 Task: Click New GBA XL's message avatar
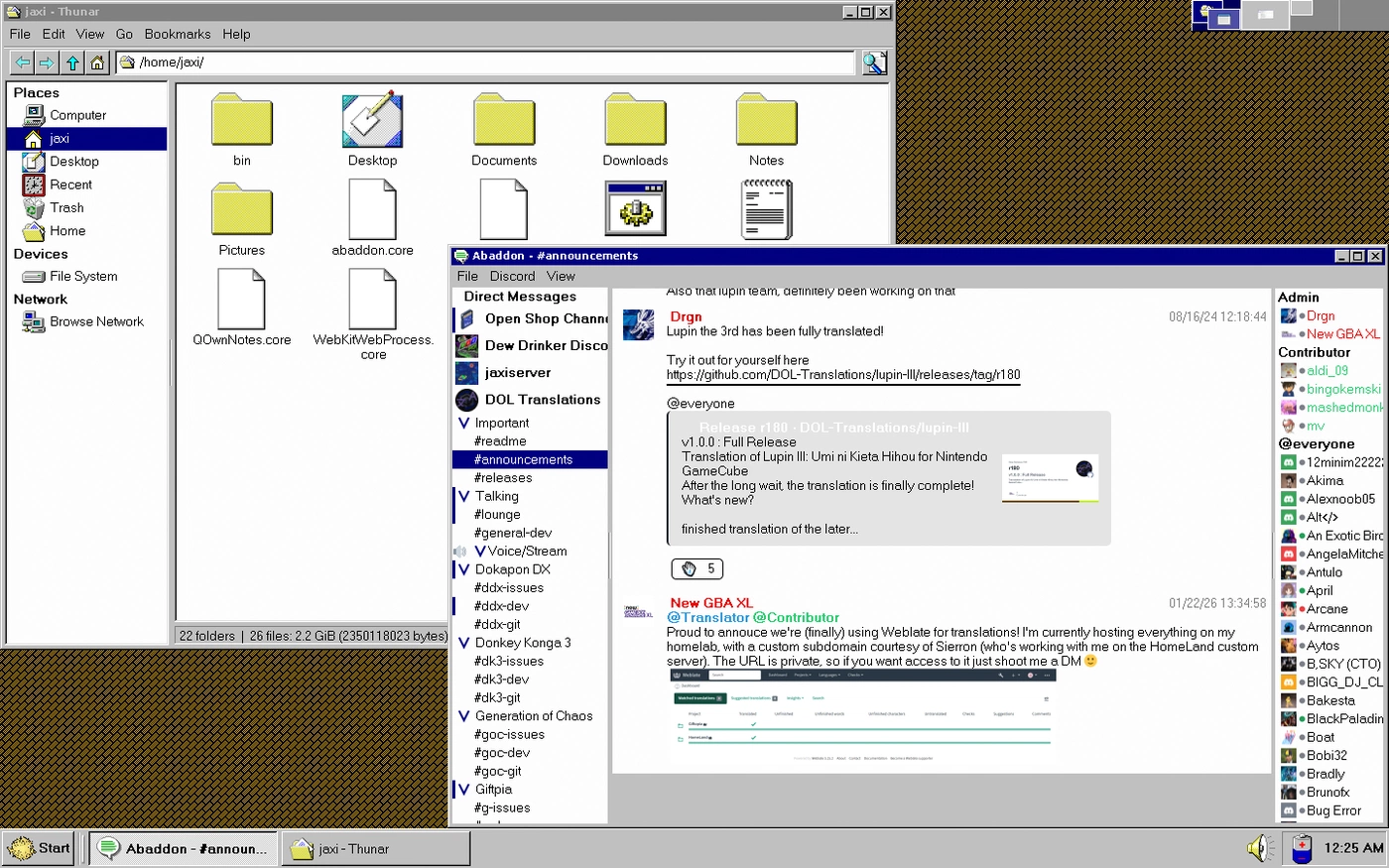638,611
